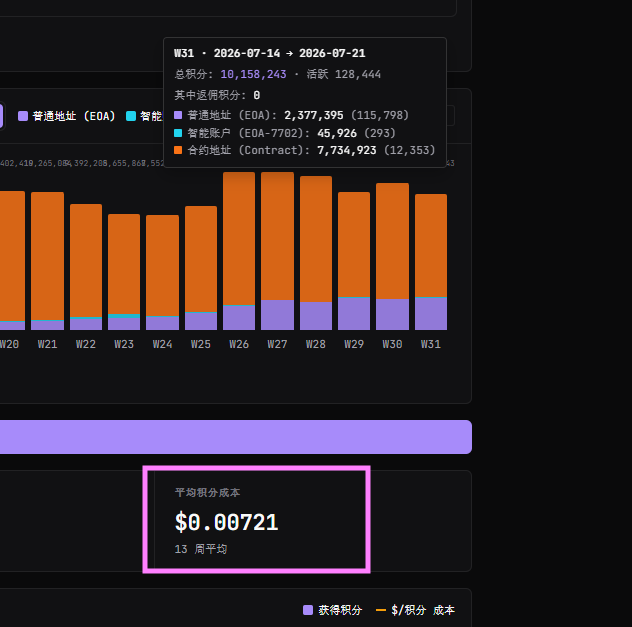Viewport: 632px width, 627px height.
Task: Click the W25 stacked bar
Action: click(x=201, y=268)
